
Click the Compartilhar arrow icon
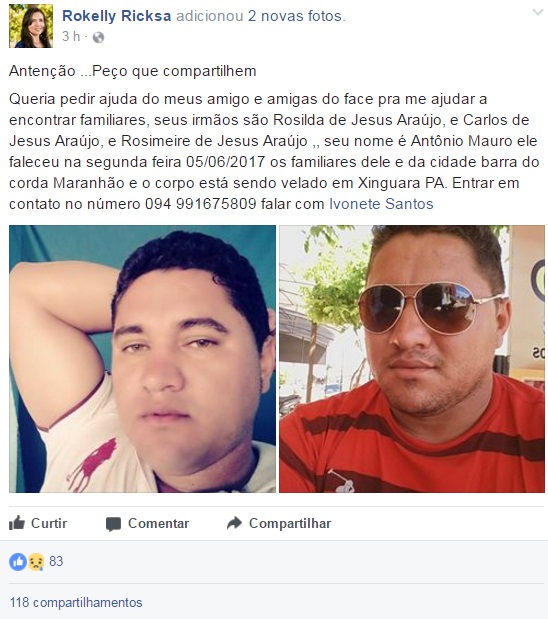[x=234, y=523]
